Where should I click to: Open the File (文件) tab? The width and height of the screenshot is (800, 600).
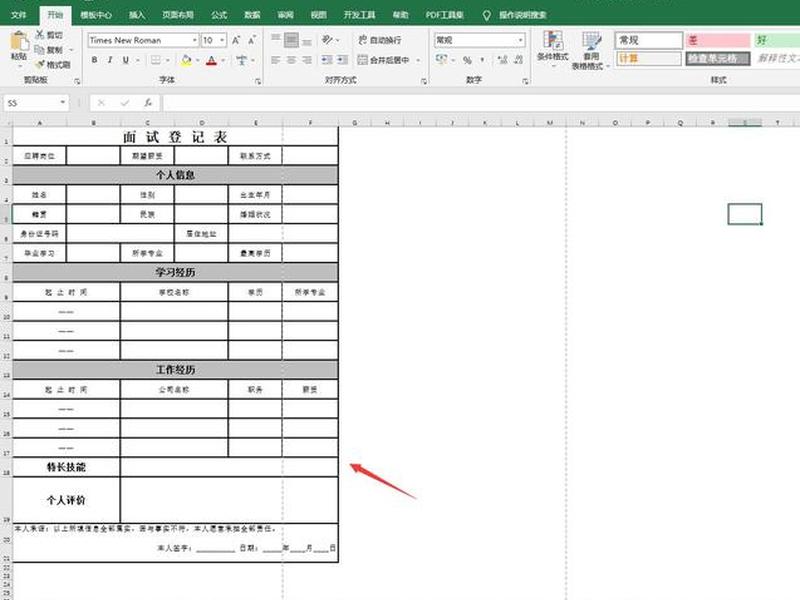pos(18,15)
